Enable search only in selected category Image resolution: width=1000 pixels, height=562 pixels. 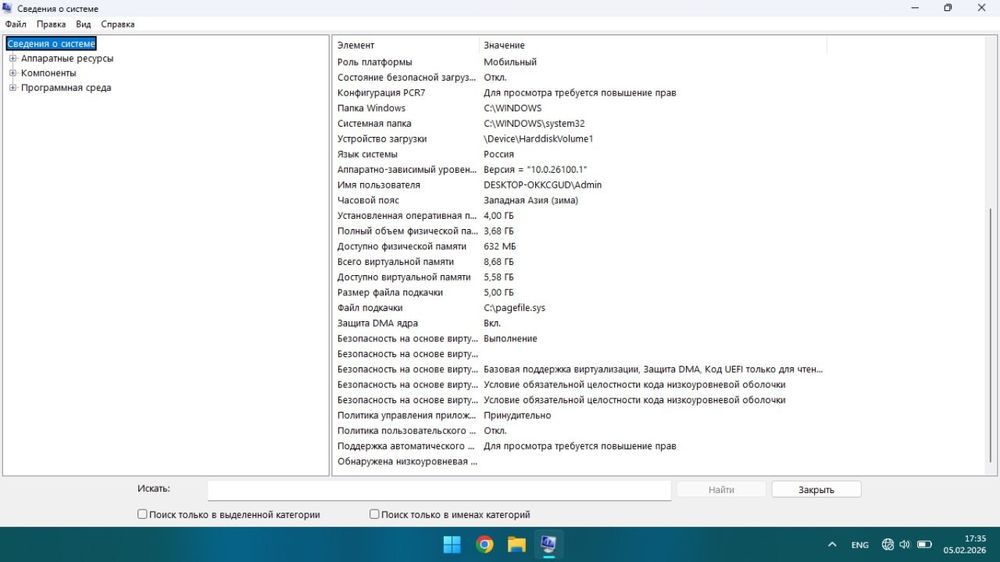pyautogui.click(x=142, y=514)
